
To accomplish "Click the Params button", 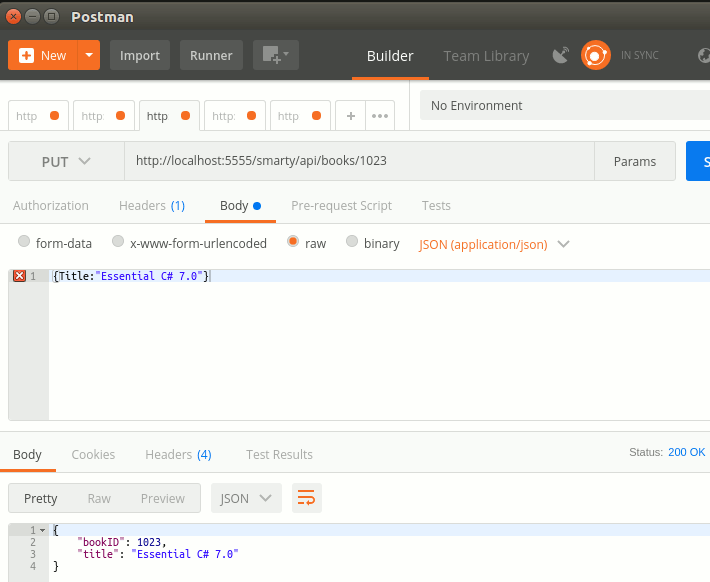I will click(x=635, y=161).
